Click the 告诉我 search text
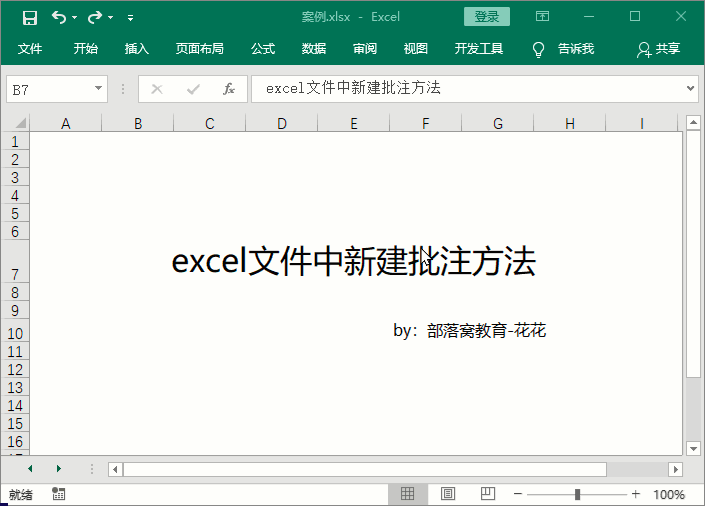This screenshot has height=506, width=705. 576,49
